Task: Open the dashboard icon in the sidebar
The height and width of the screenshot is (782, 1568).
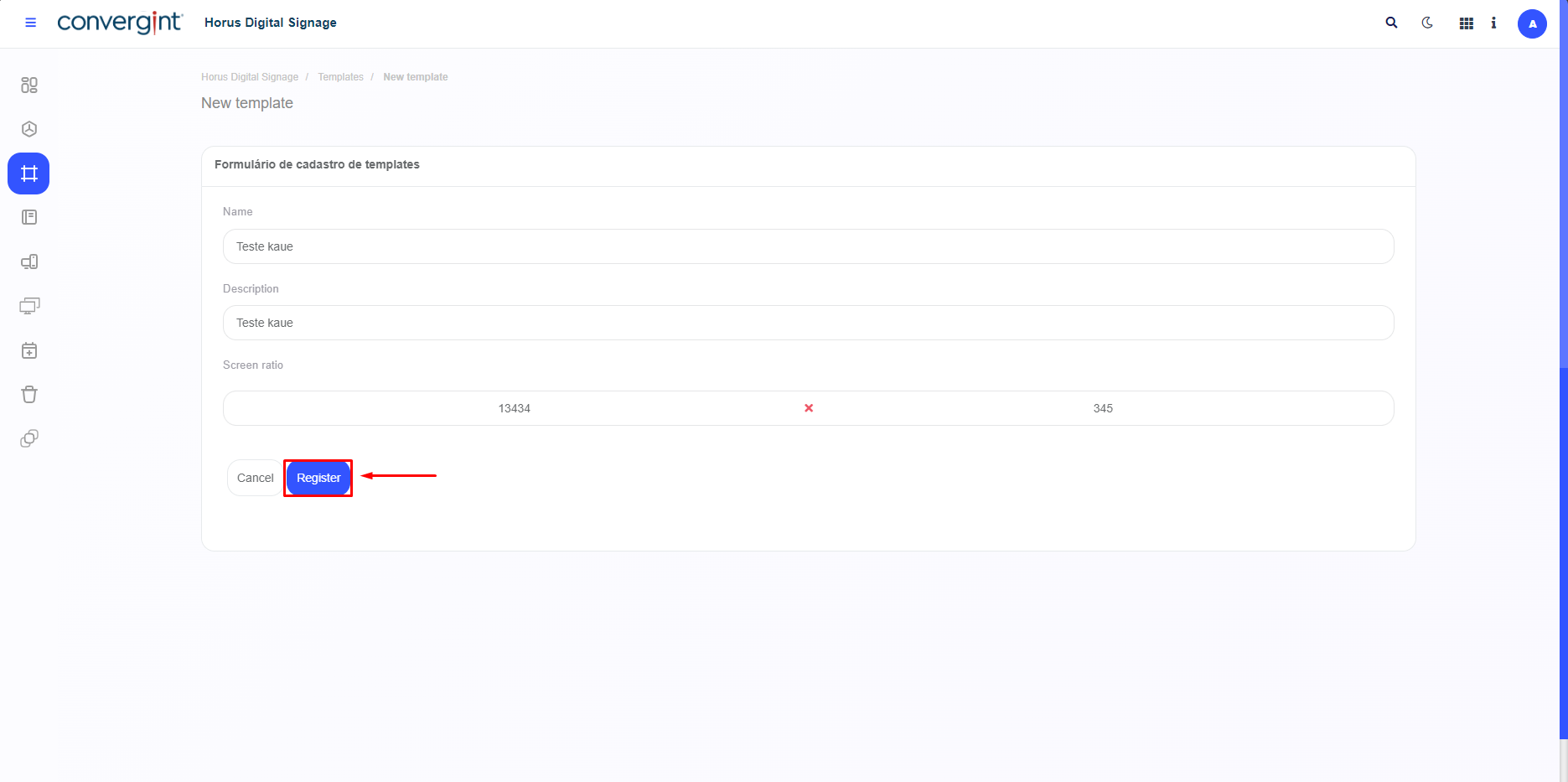Action: coord(29,85)
